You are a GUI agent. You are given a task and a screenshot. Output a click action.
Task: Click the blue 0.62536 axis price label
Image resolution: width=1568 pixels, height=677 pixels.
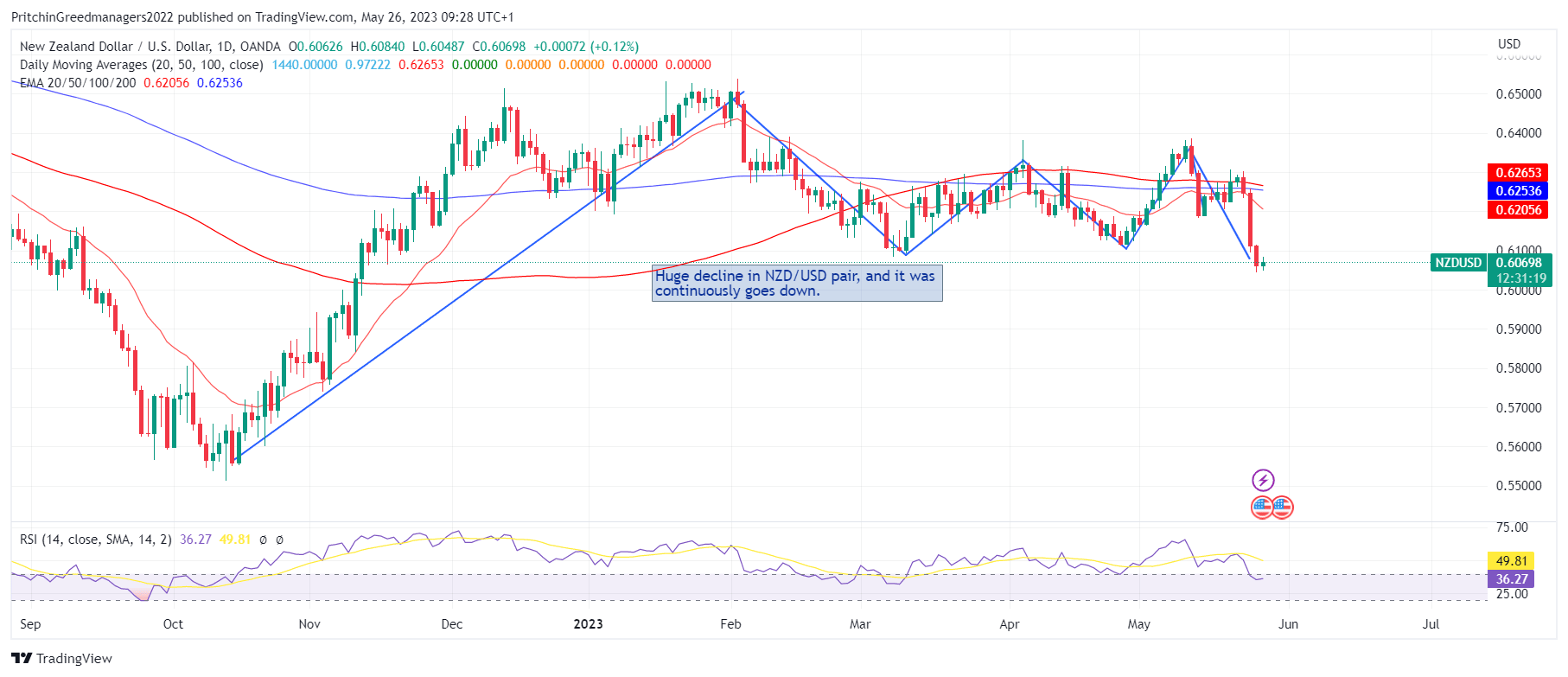[1519, 191]
